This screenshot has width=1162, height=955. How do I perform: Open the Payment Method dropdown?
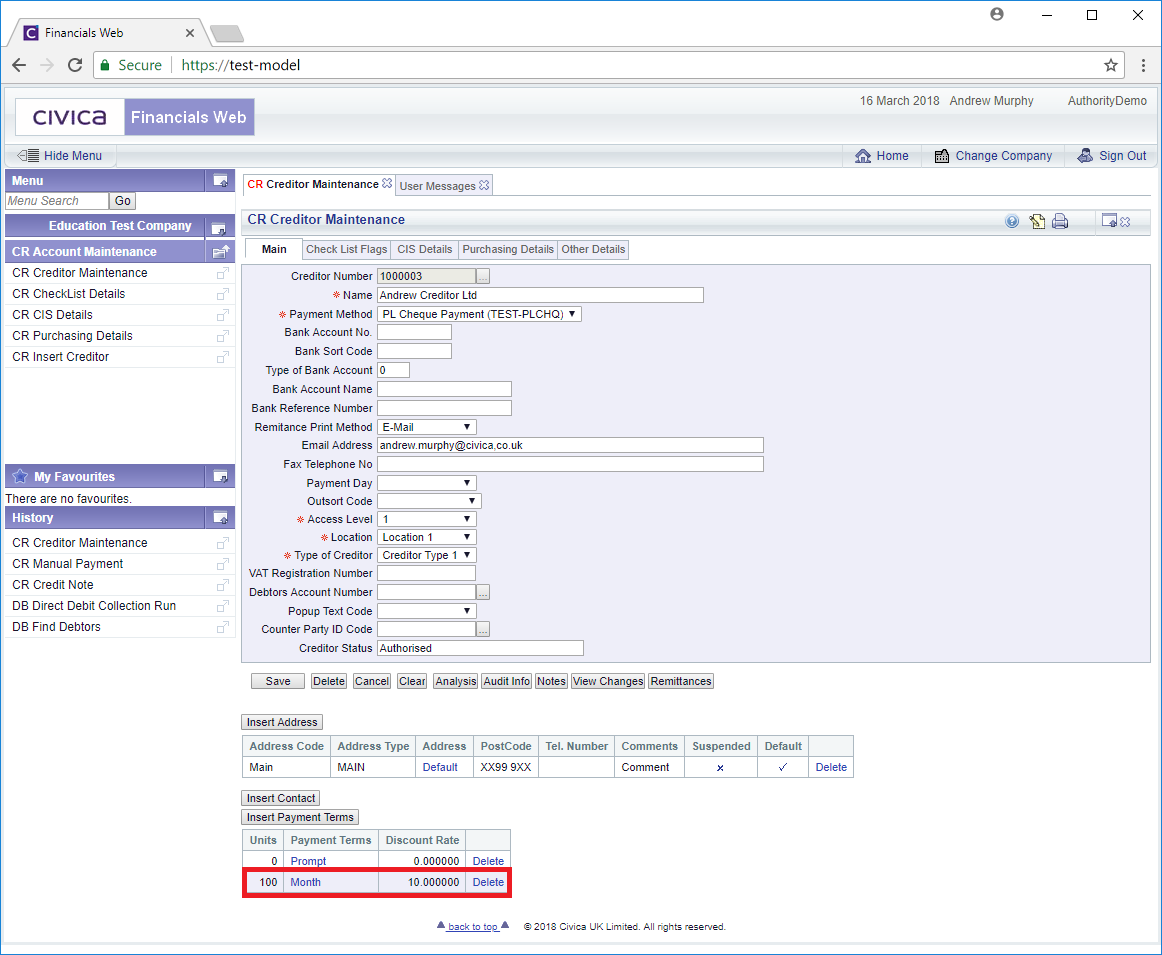click(x=479, y=314)
